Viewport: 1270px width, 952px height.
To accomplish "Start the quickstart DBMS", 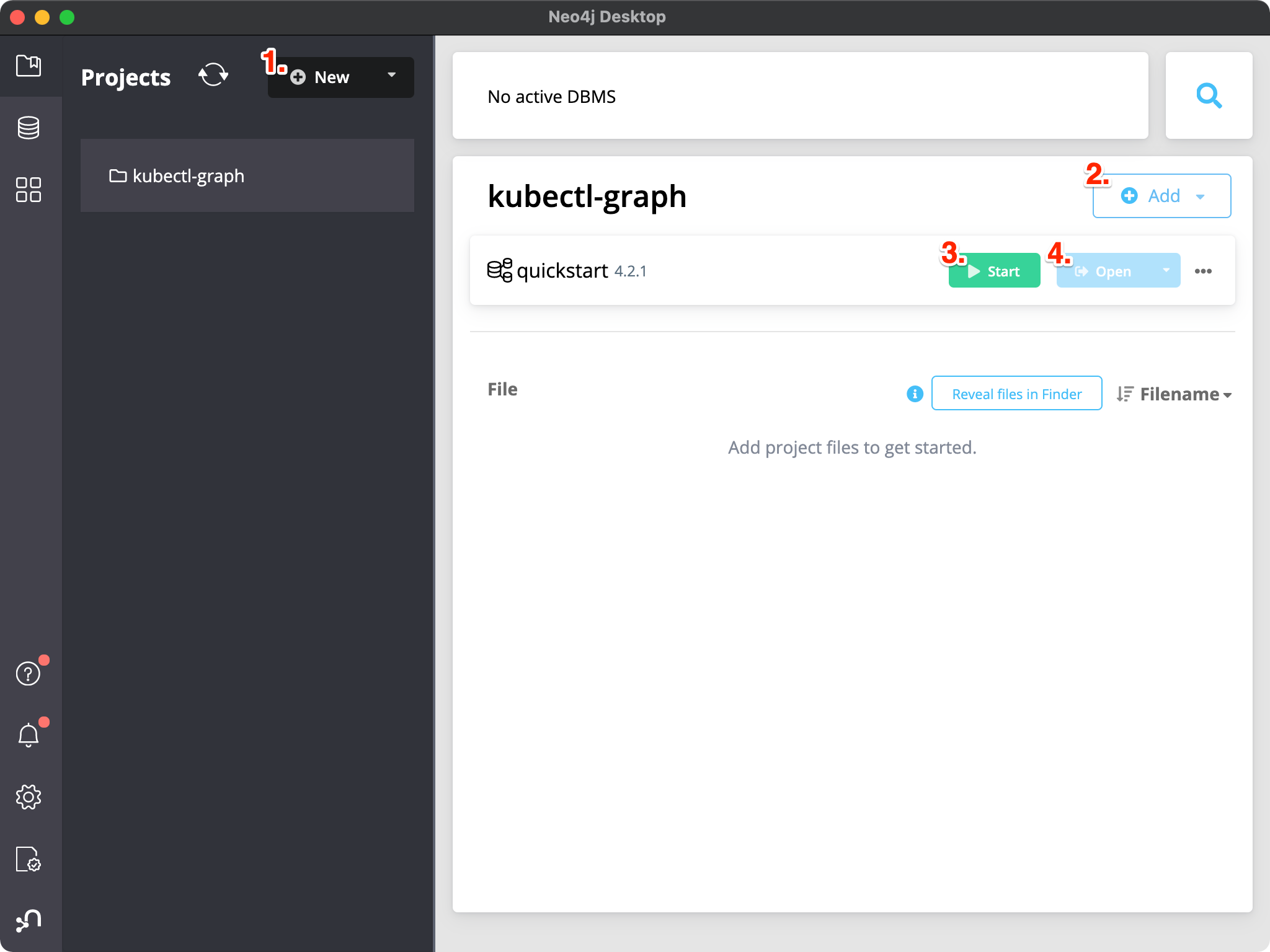I will [x=994, y=271].
